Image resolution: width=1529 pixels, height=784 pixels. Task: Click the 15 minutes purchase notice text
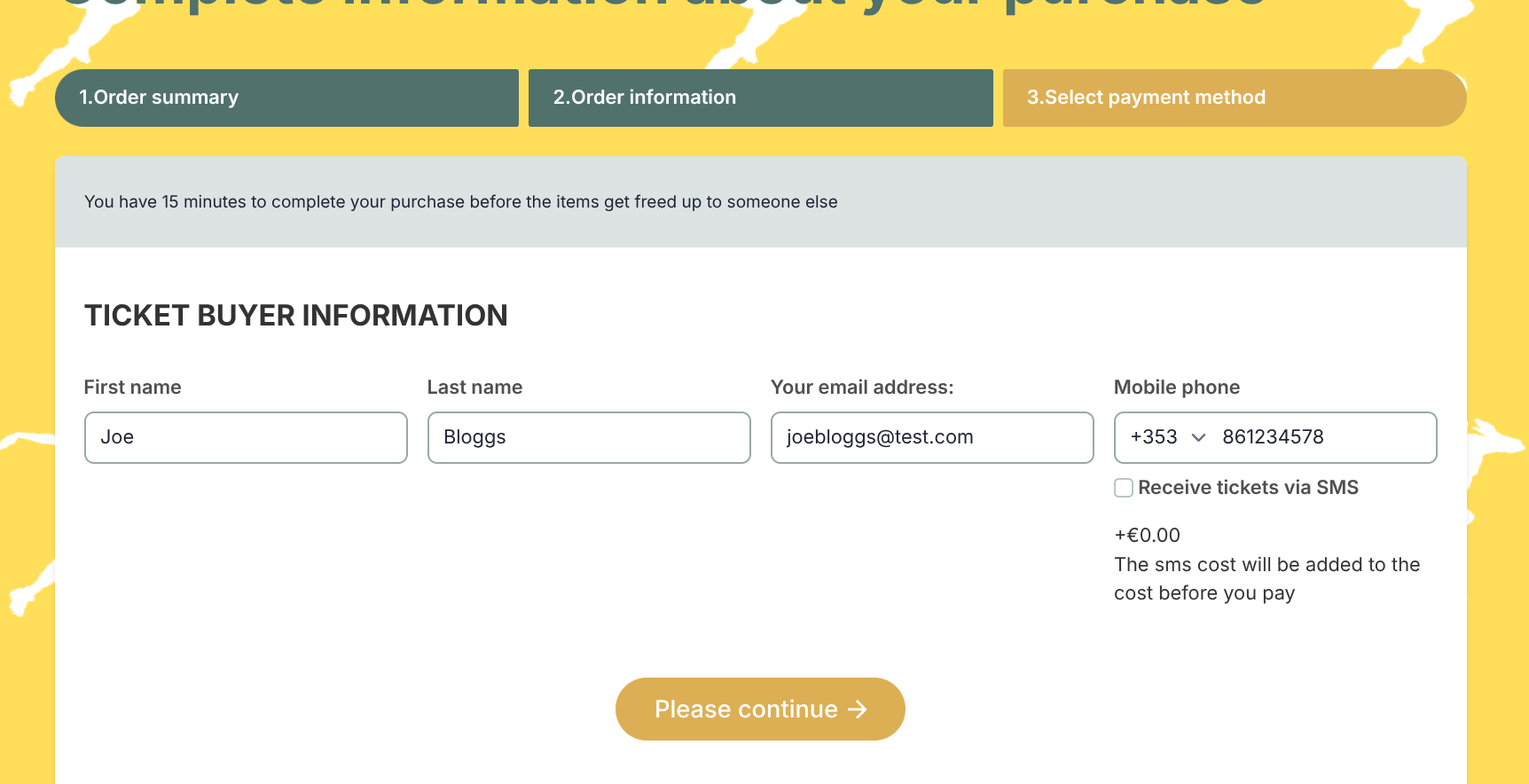tap(460, 202)
